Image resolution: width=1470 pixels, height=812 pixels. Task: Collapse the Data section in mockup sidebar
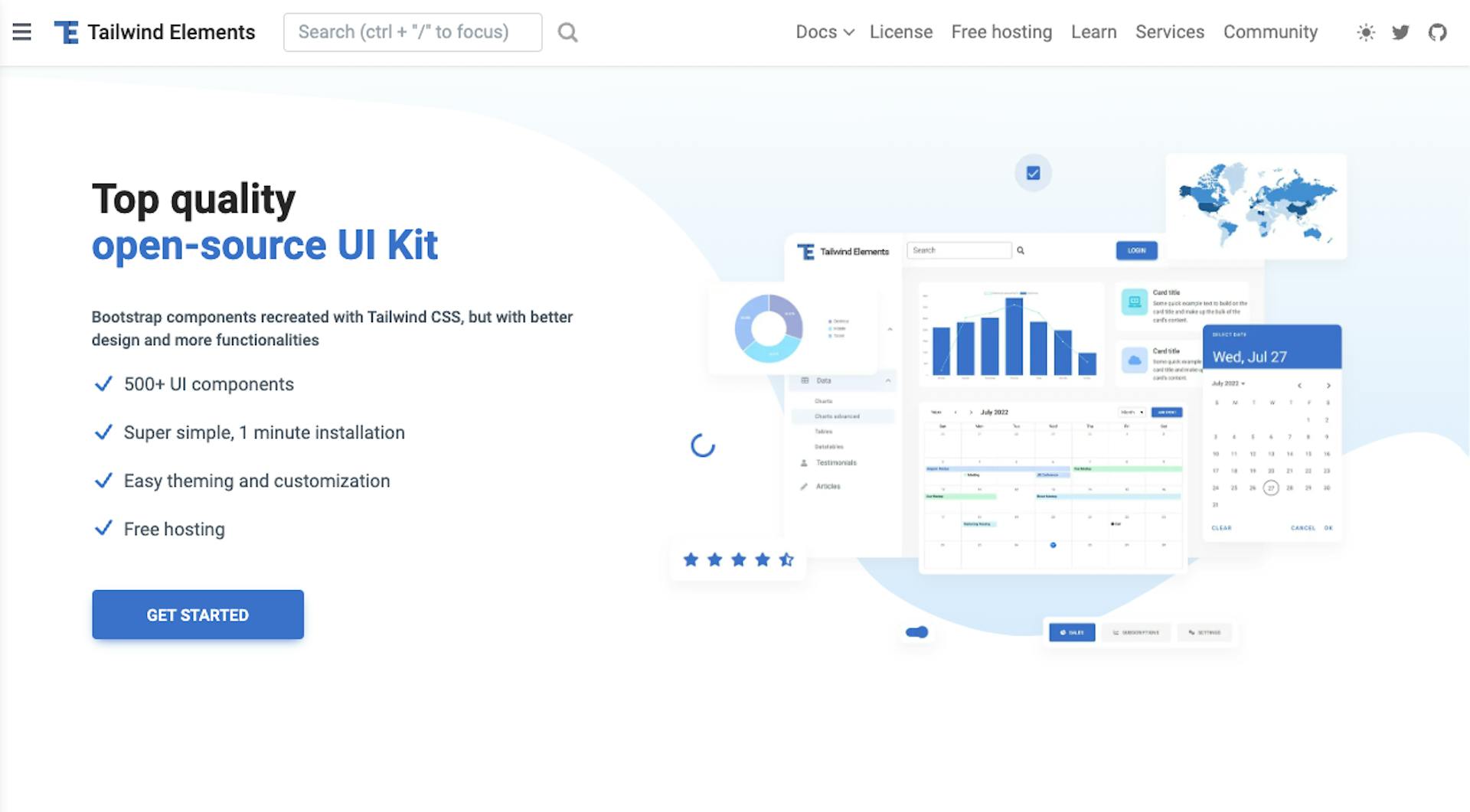click(888, 380)
